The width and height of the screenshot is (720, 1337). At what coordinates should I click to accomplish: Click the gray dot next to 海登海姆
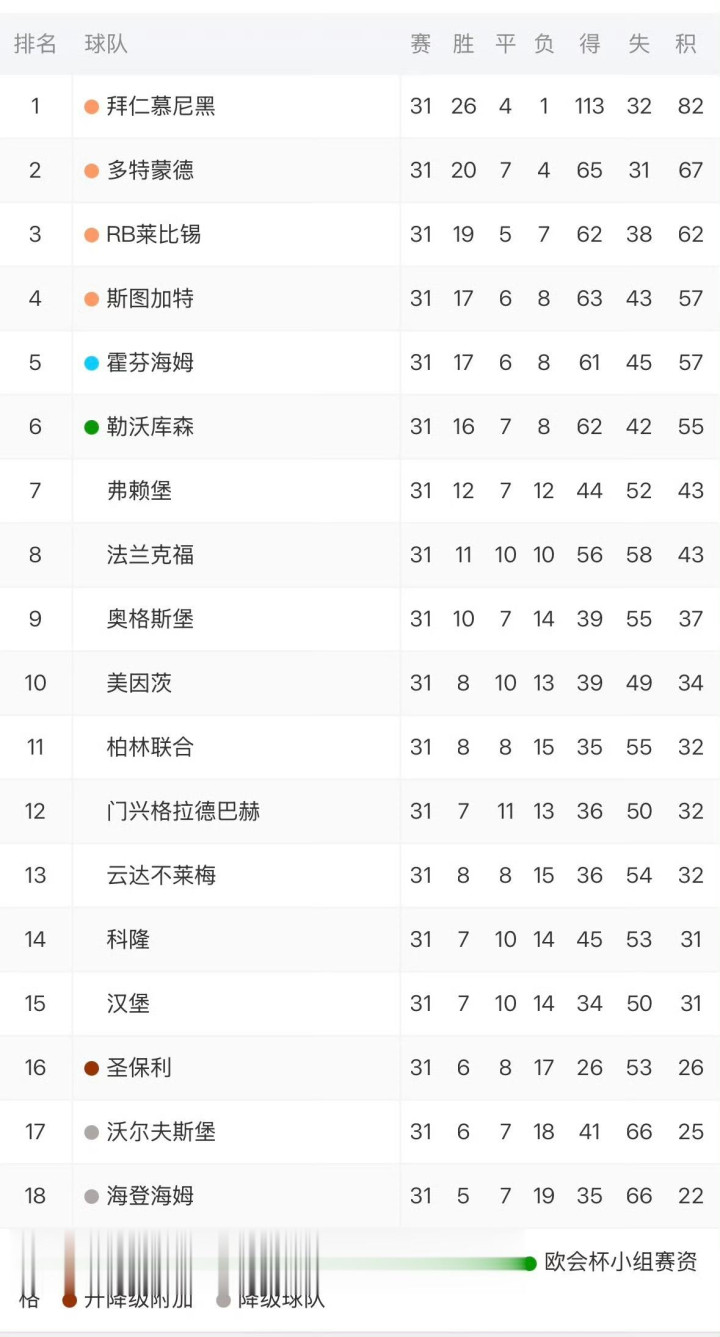(x=91, y=1196)
